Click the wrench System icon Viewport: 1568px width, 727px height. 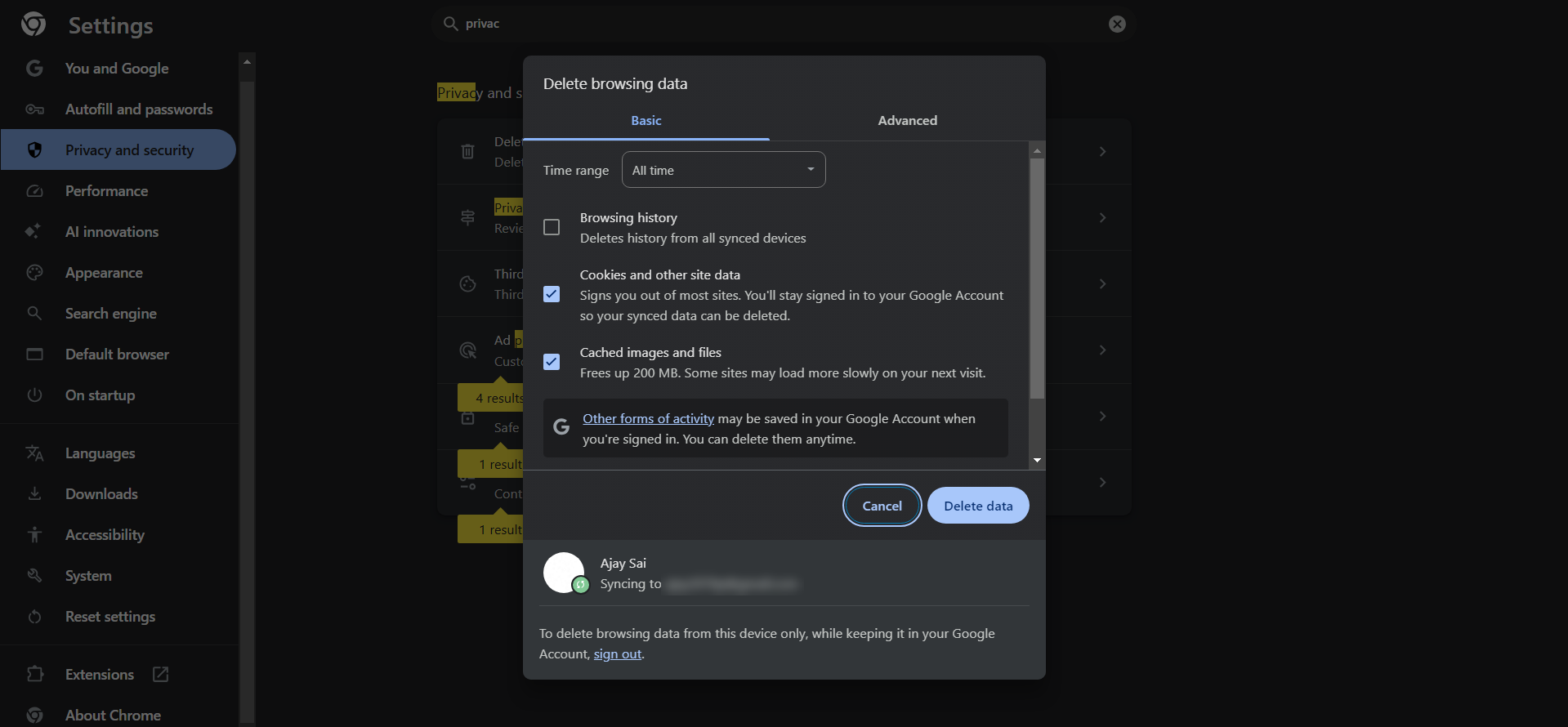(34, 576)
